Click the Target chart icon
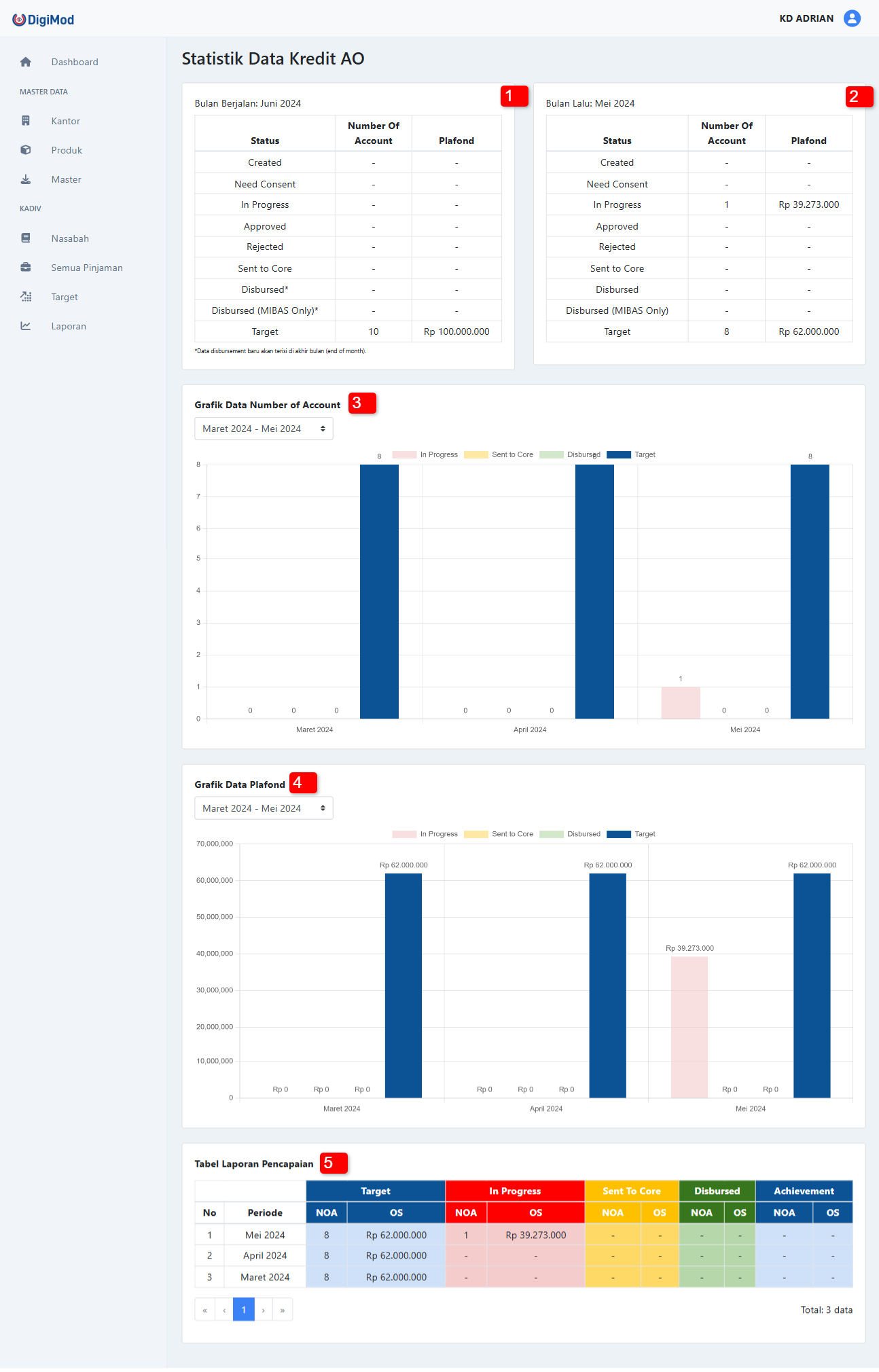879x1372 pixels. click(26, 297)
